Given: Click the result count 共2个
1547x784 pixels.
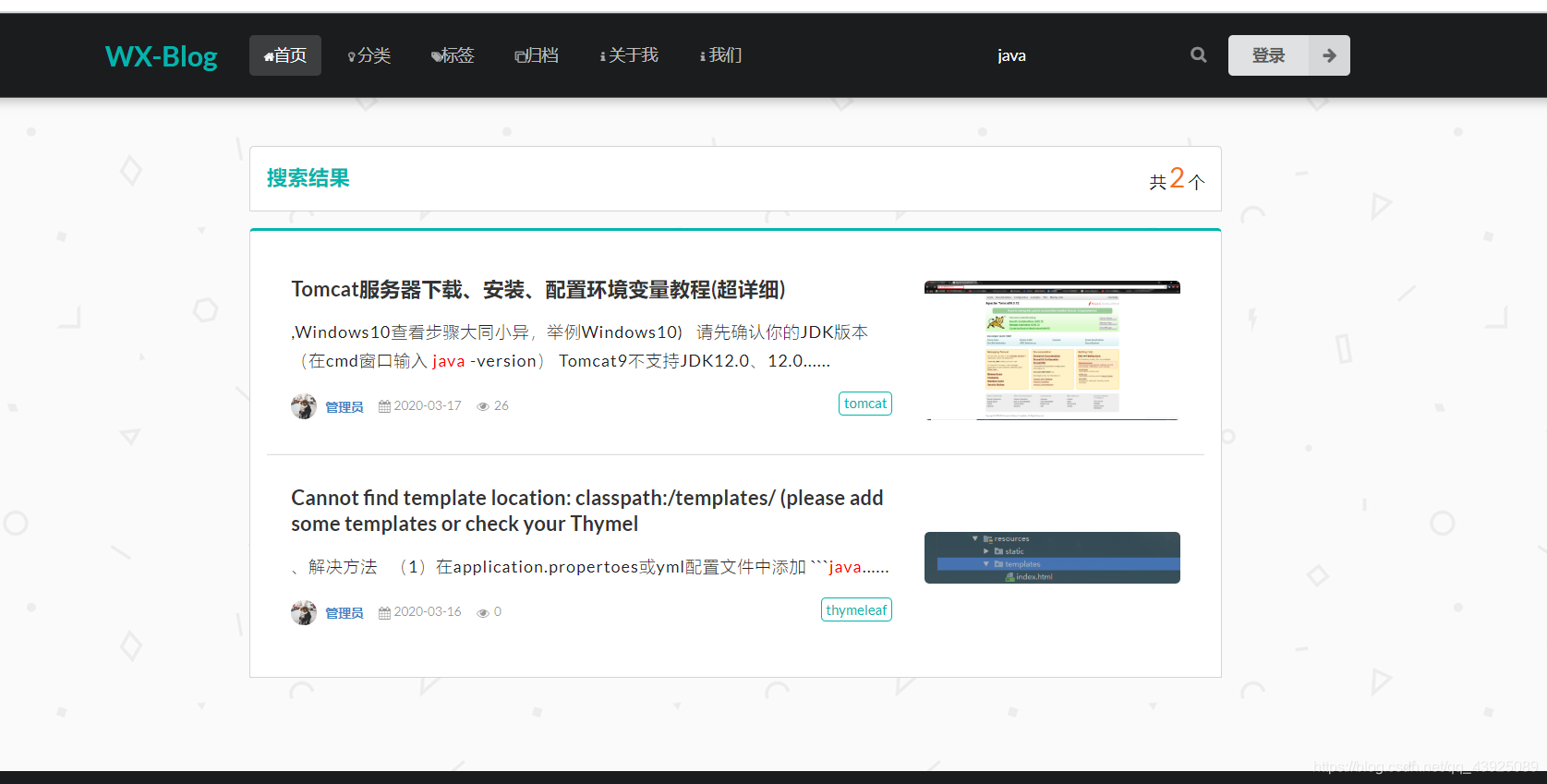Looking at the screenshot, I should [x=1177, y=178].
